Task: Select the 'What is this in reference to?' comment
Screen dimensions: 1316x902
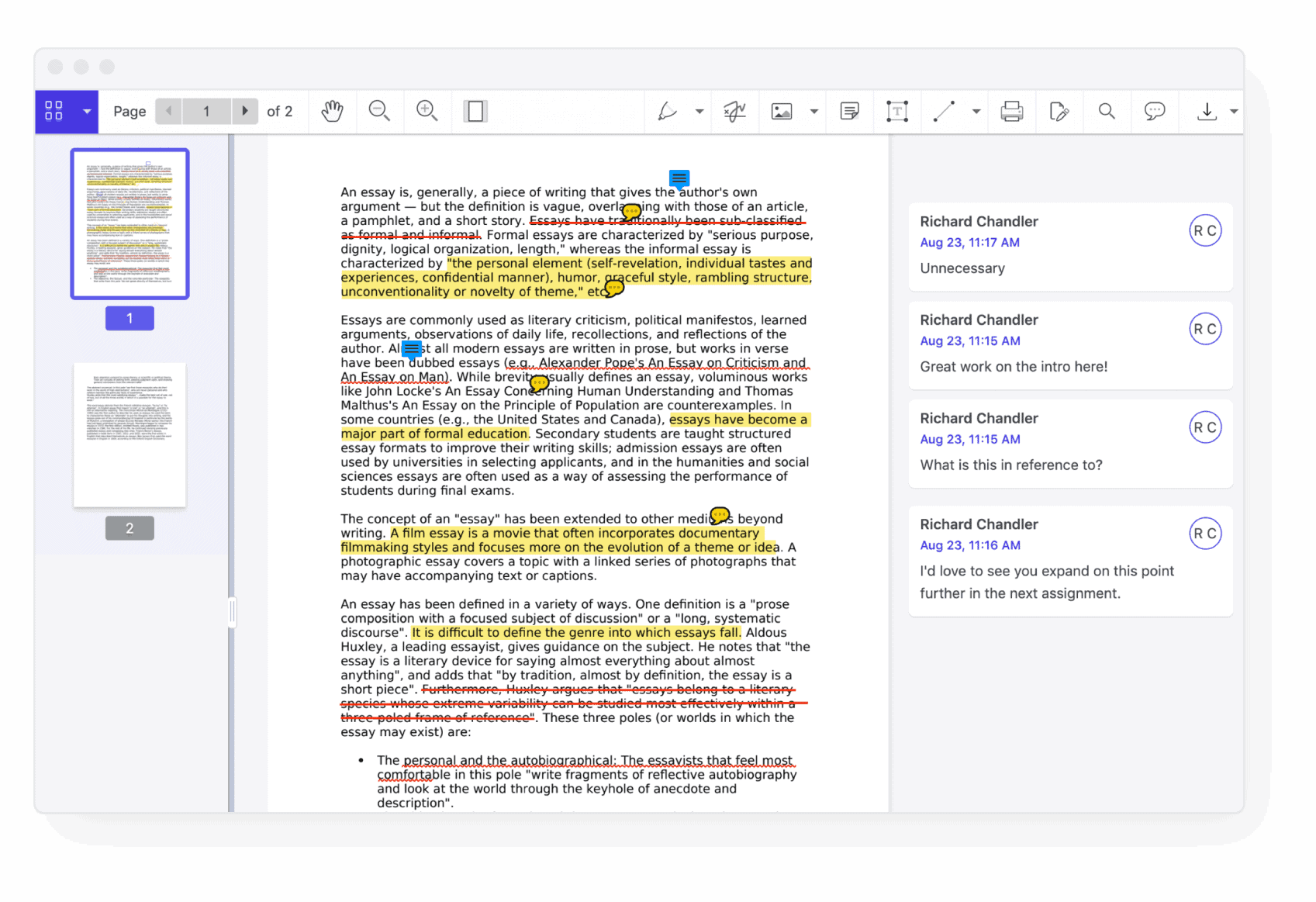Action: coord(1070,444)
